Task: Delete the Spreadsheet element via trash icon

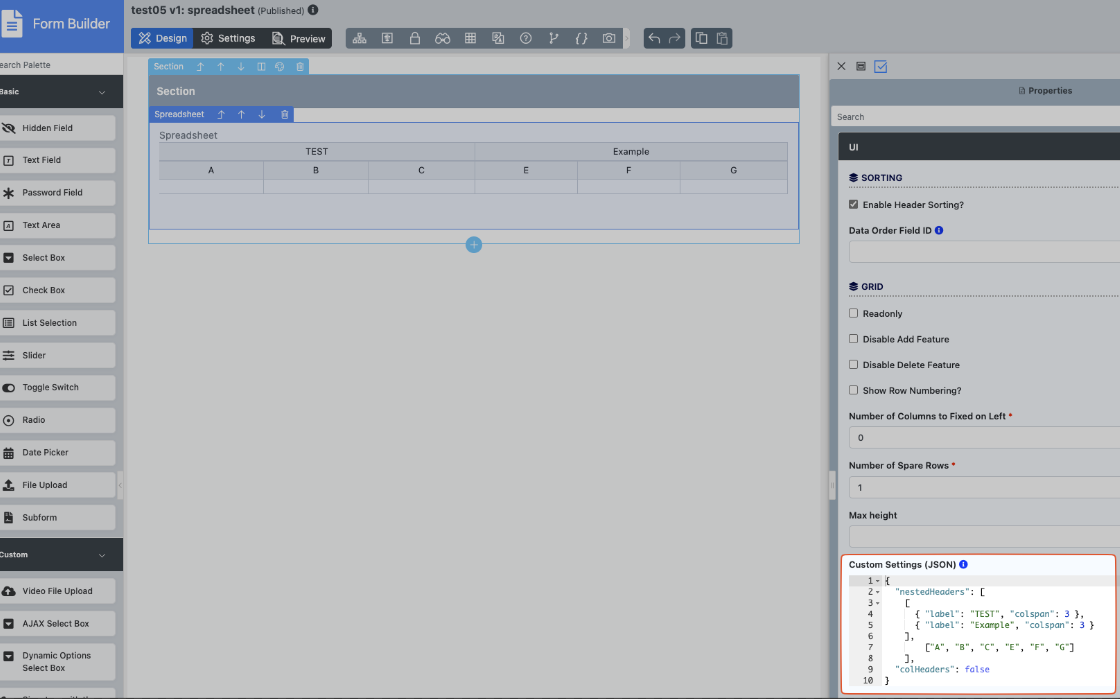Action: (x=285, y=115)
